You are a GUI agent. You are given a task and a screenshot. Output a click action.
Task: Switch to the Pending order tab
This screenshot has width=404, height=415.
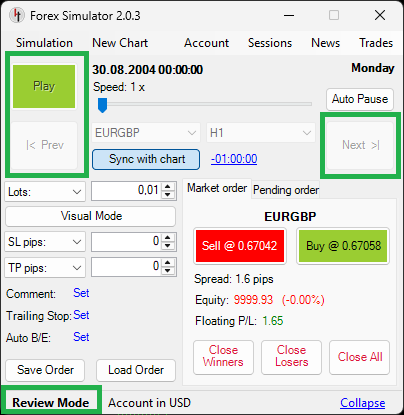click(286, 190)
